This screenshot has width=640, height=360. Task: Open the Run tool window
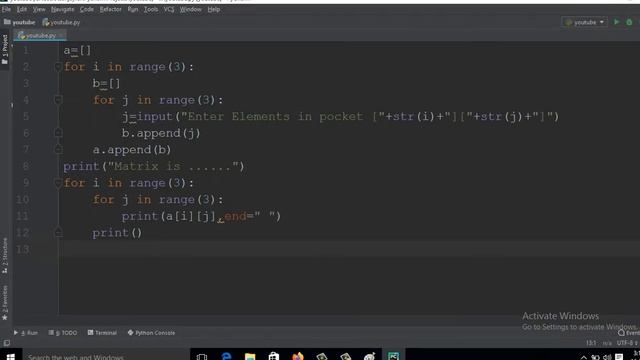26,333
